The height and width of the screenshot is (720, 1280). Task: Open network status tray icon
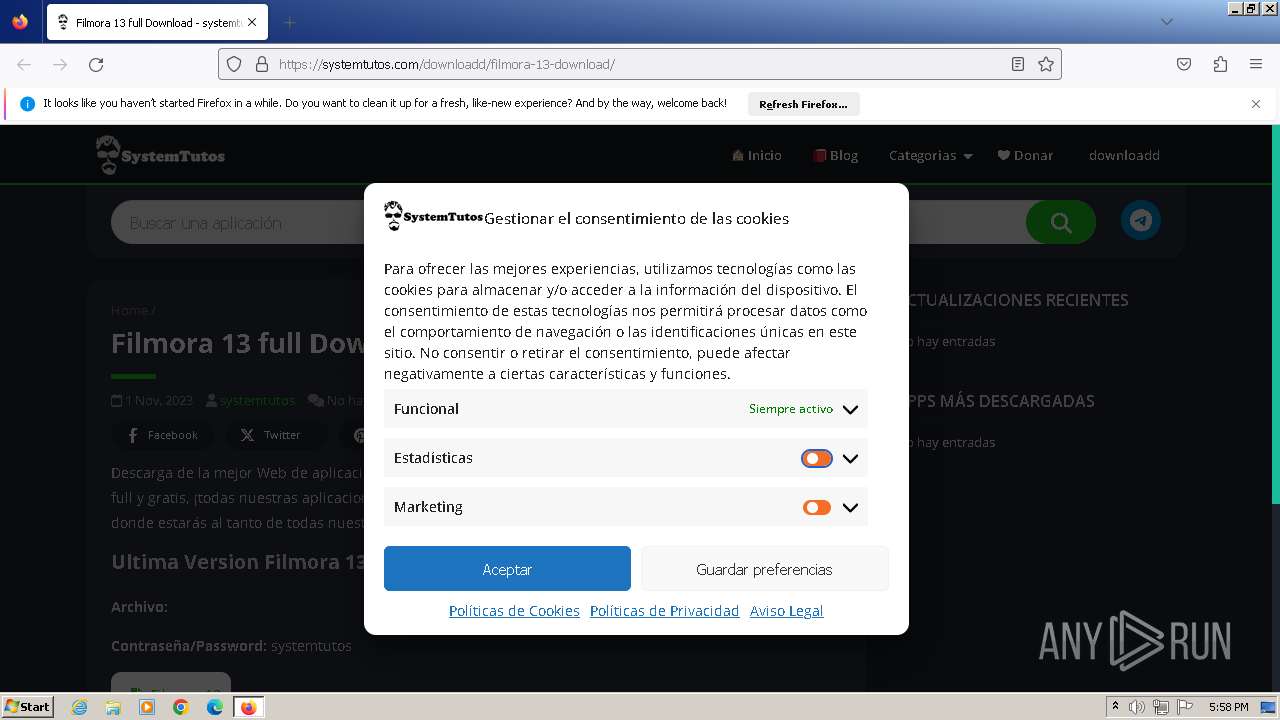point(1160,707)
